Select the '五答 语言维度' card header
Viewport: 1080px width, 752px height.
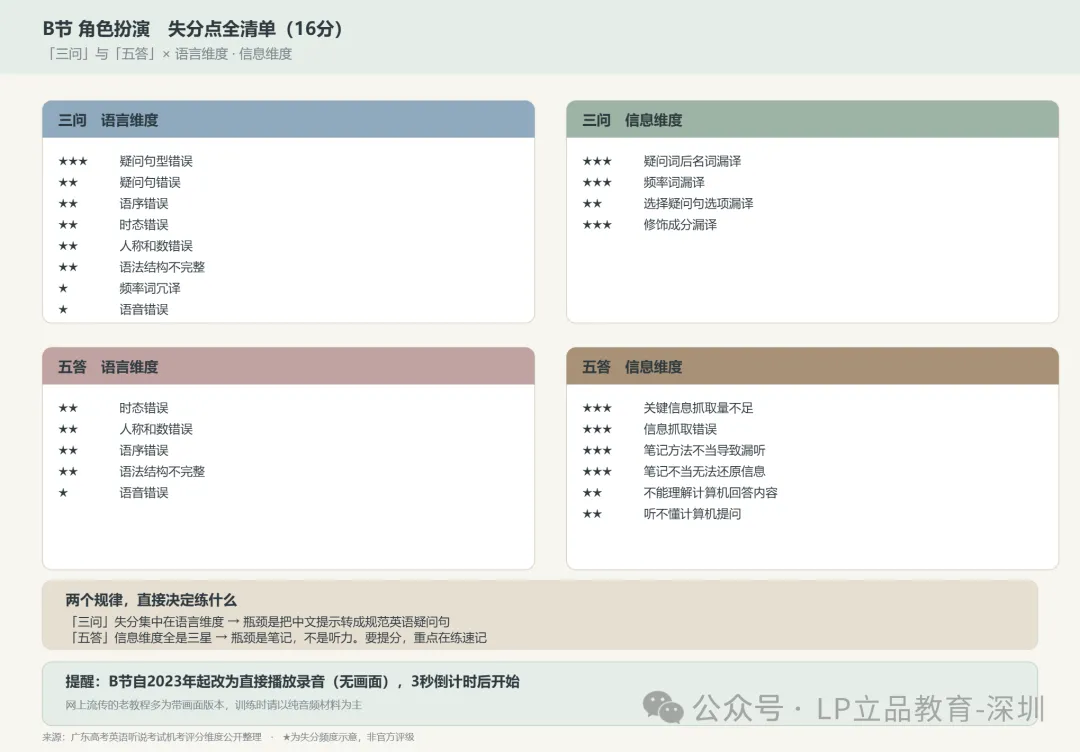tap(289, 366)
